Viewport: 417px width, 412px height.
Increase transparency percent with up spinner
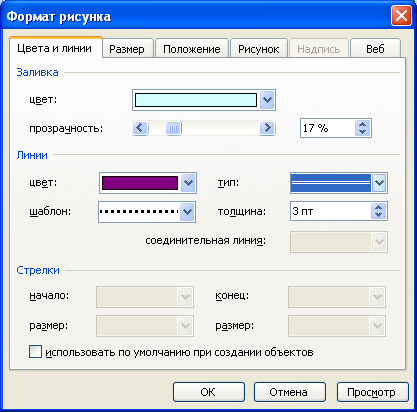362,124
